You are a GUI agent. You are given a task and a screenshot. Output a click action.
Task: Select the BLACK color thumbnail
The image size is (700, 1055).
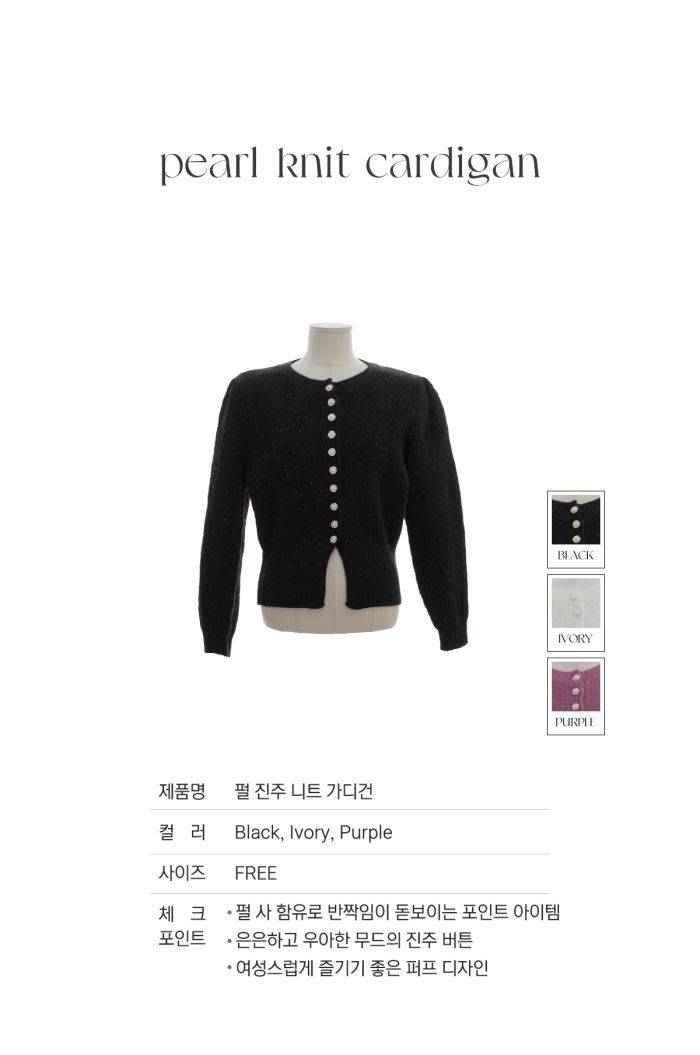(x=575, y=530)
